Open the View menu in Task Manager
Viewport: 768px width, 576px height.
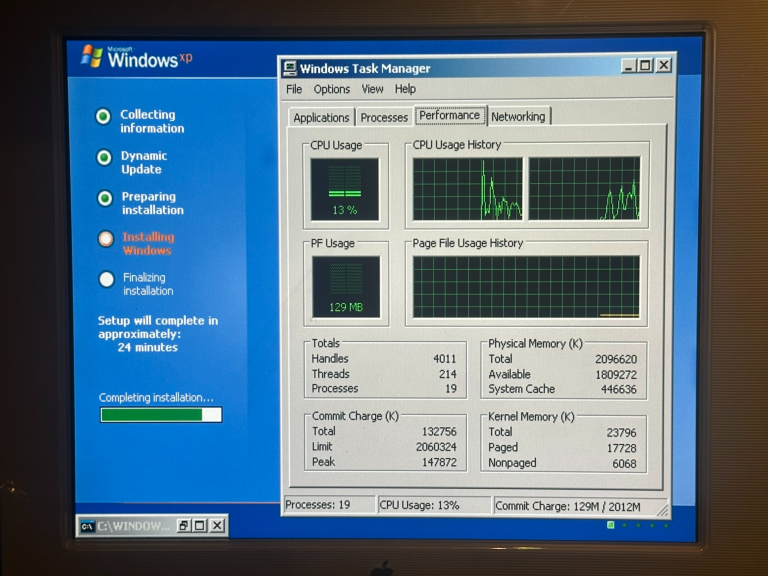(x=372, y=89)
